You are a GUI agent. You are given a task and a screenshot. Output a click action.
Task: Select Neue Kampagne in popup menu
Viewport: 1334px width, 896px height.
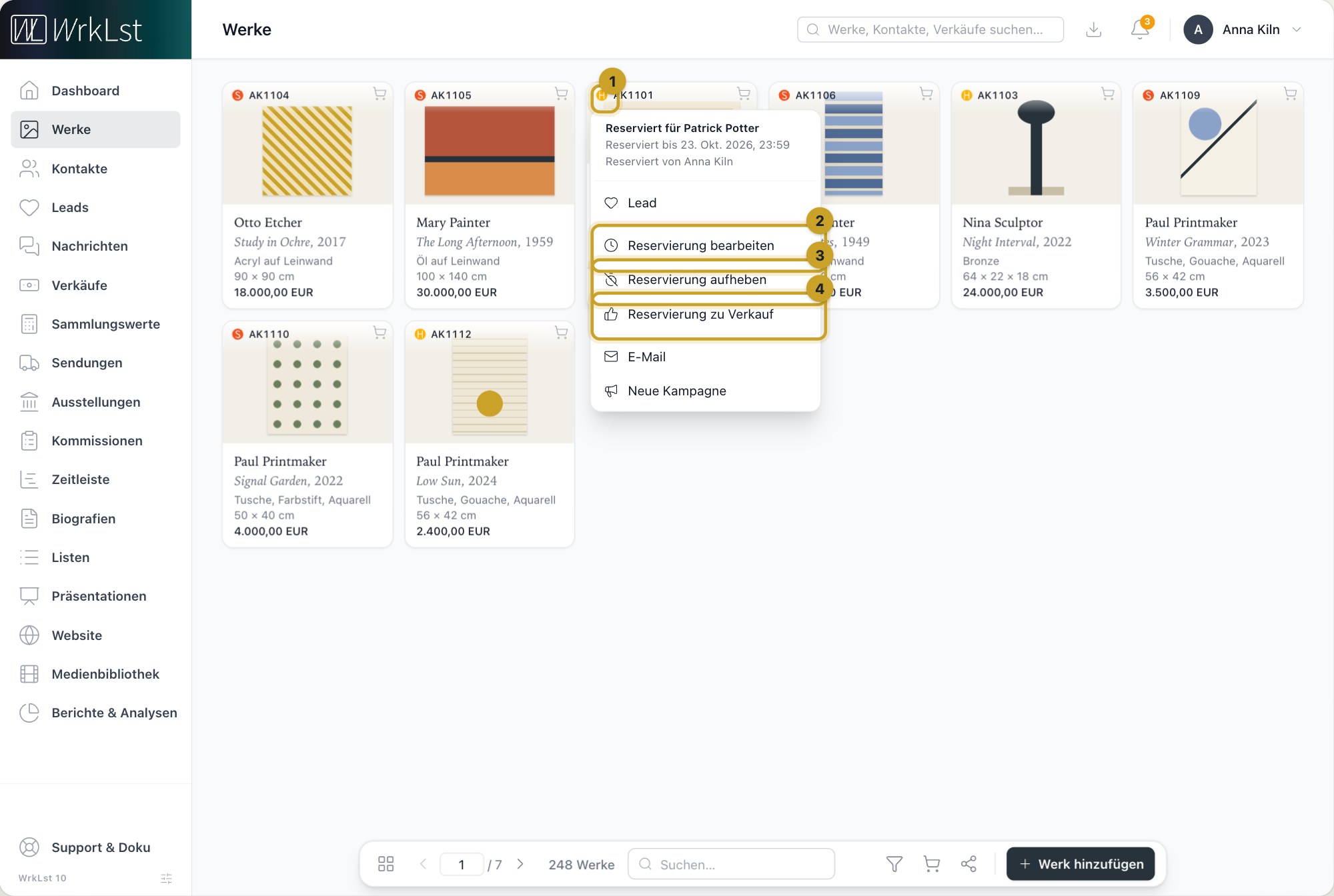click(705, 391)
